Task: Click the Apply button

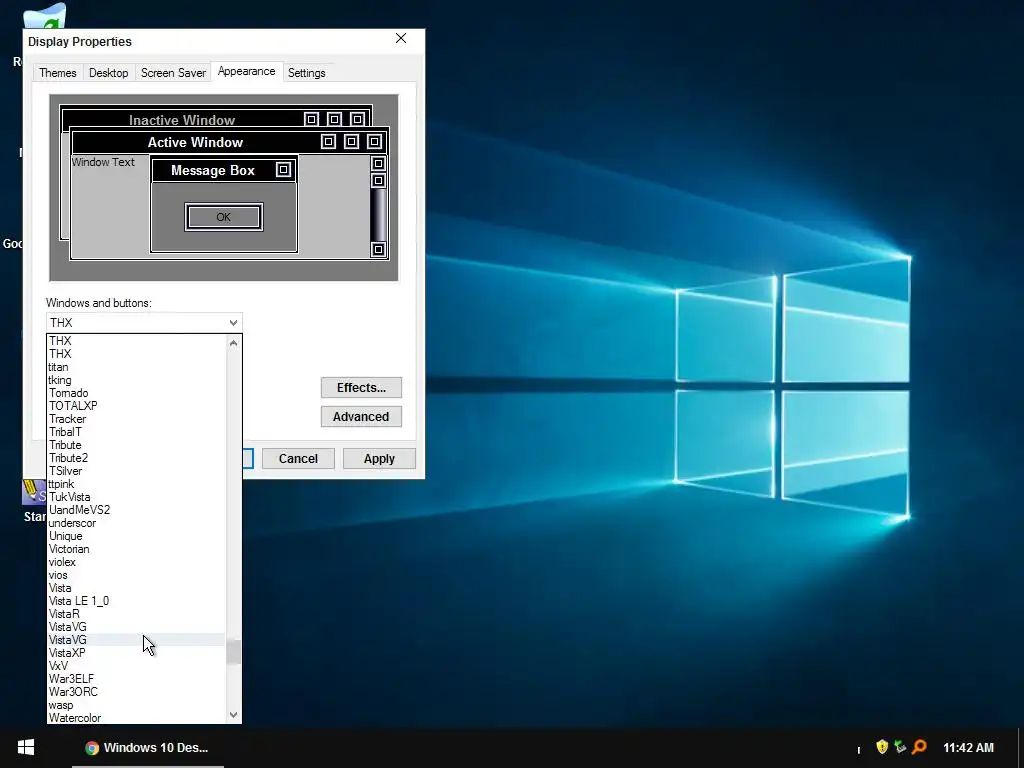Action: 379,458
